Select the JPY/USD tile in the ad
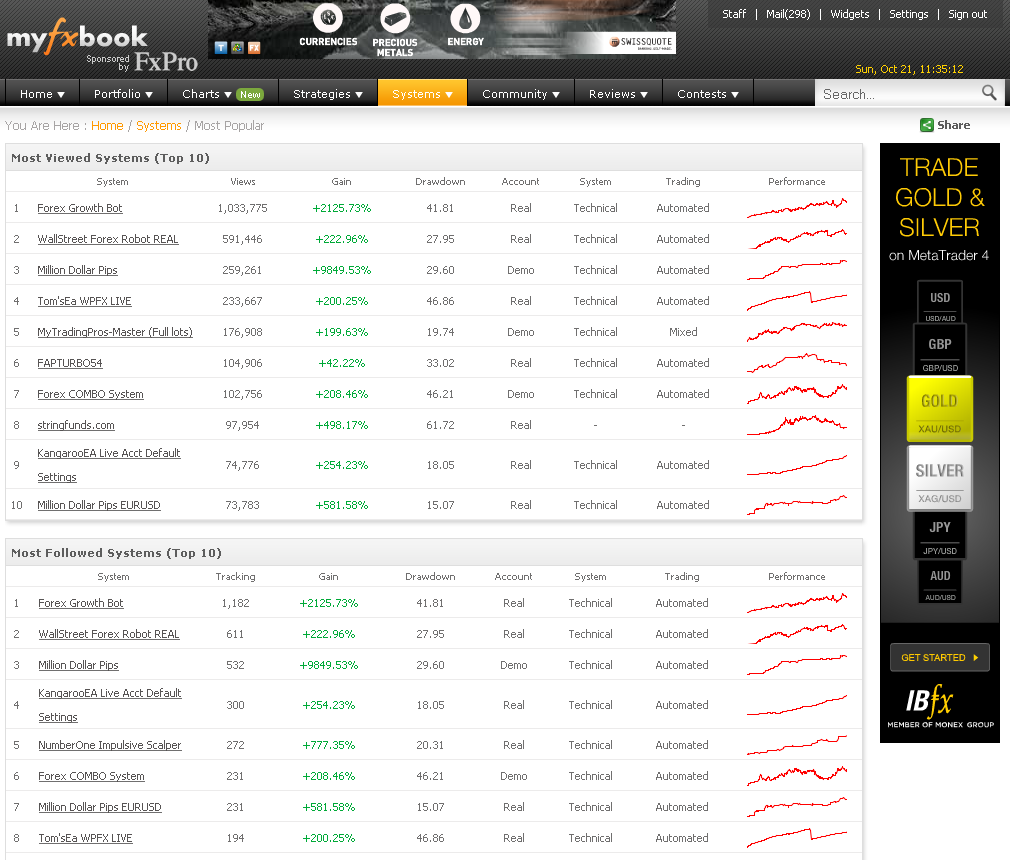This screenshot has height=860, width=1010. pyautogui.click(x=940, y=535)
